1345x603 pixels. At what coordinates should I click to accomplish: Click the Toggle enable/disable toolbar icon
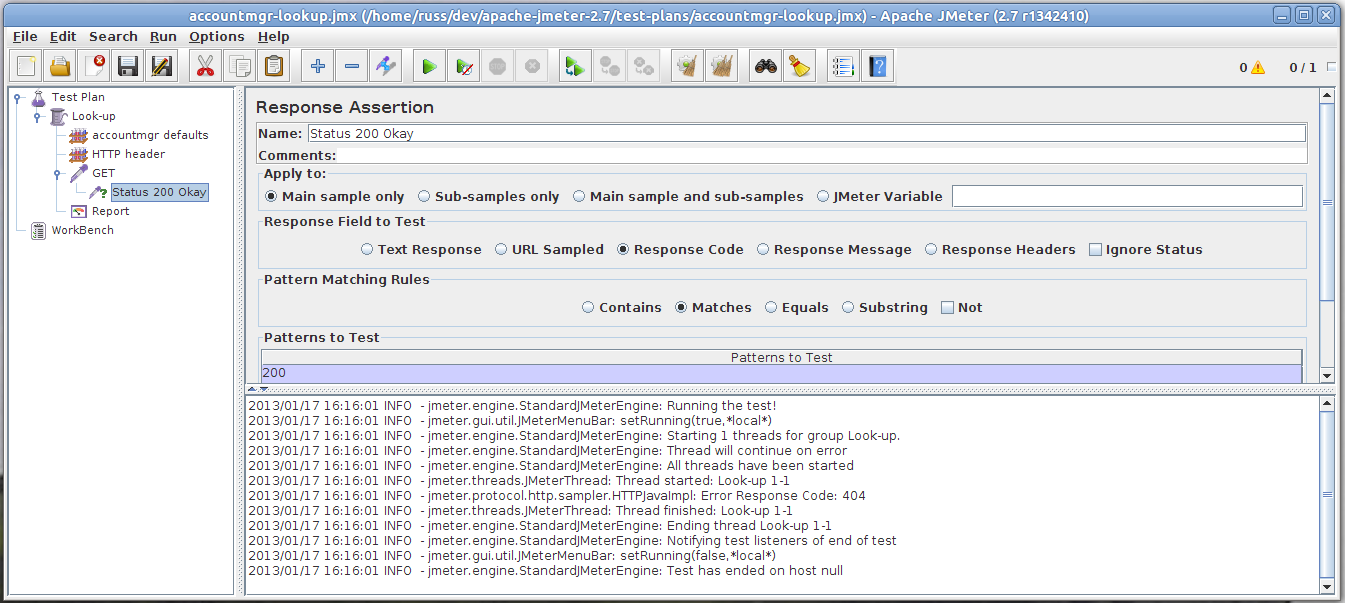pos(386,67)
